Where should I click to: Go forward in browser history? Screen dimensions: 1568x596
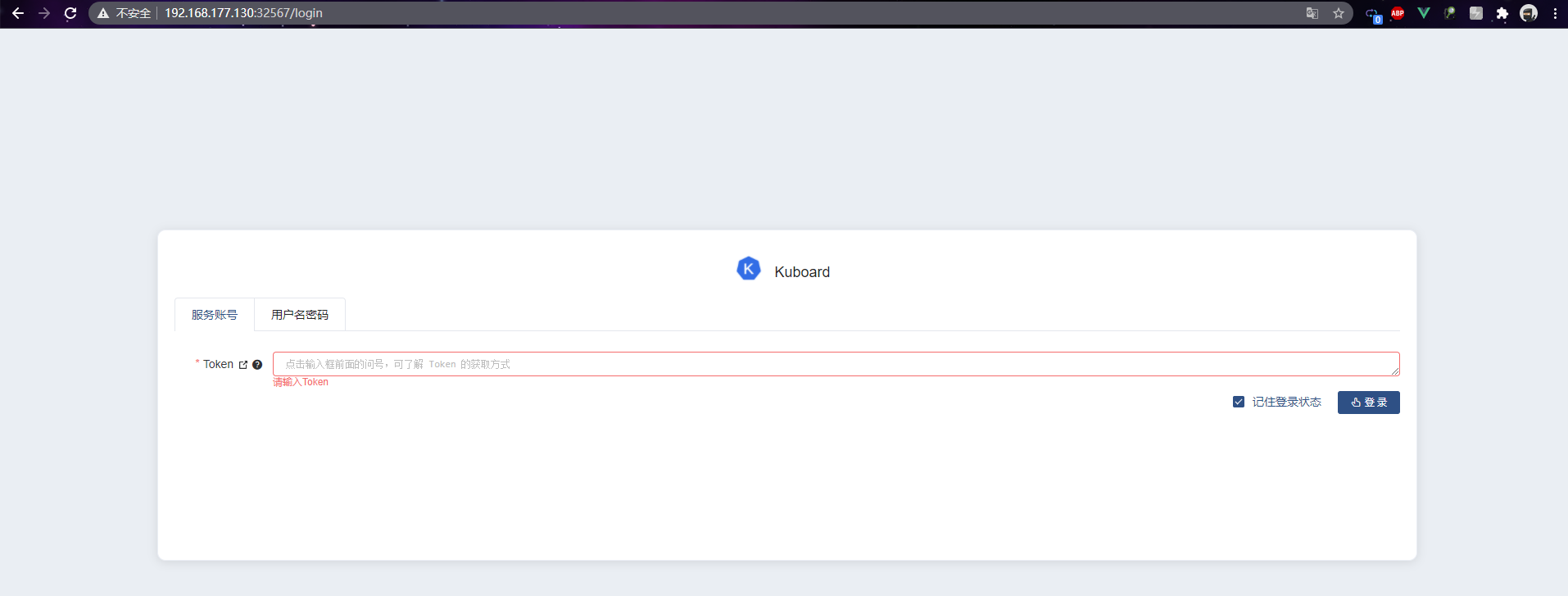click(44, 13)
